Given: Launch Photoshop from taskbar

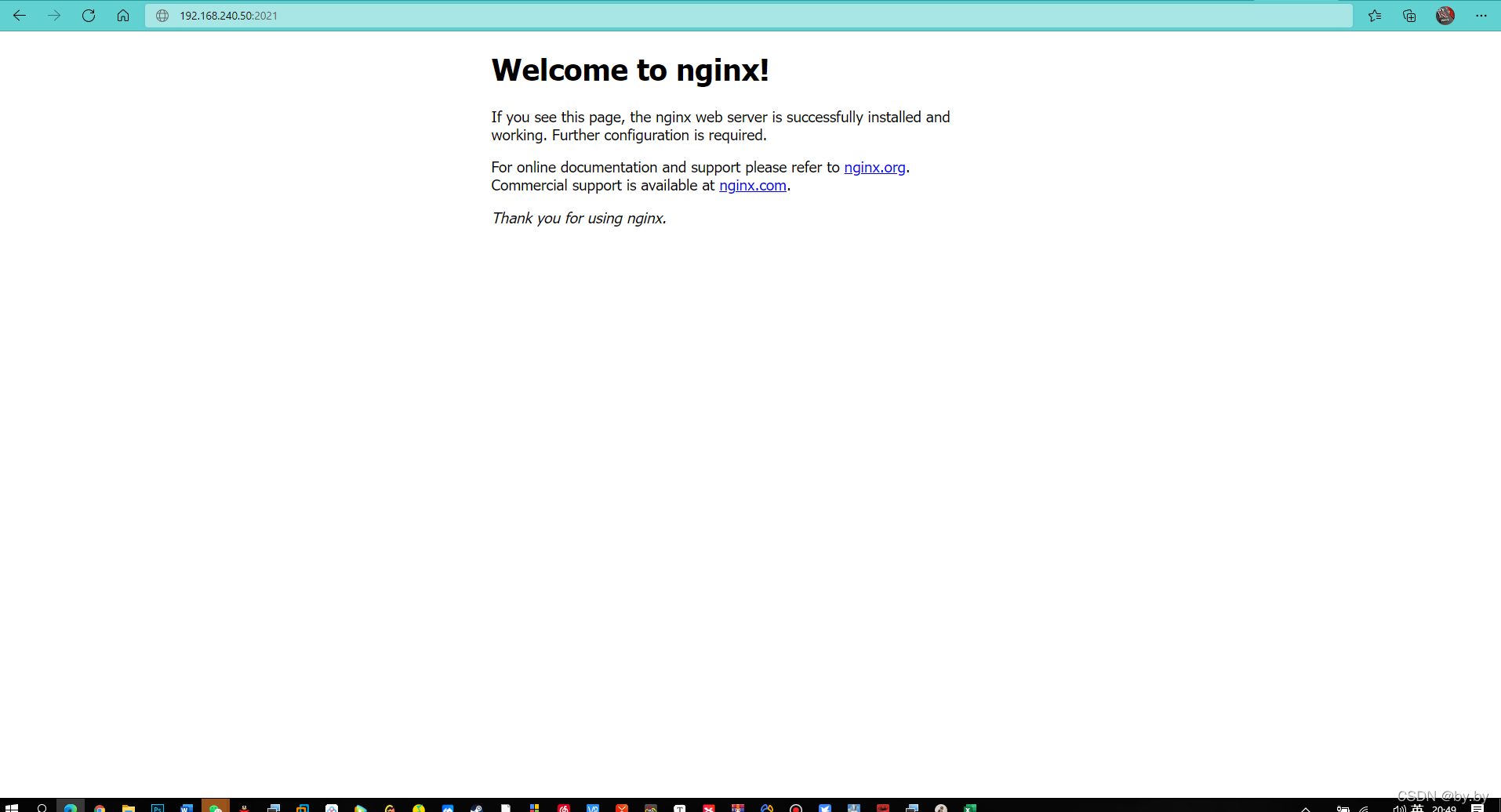Looking at the screenshot, I should [158, 807].
